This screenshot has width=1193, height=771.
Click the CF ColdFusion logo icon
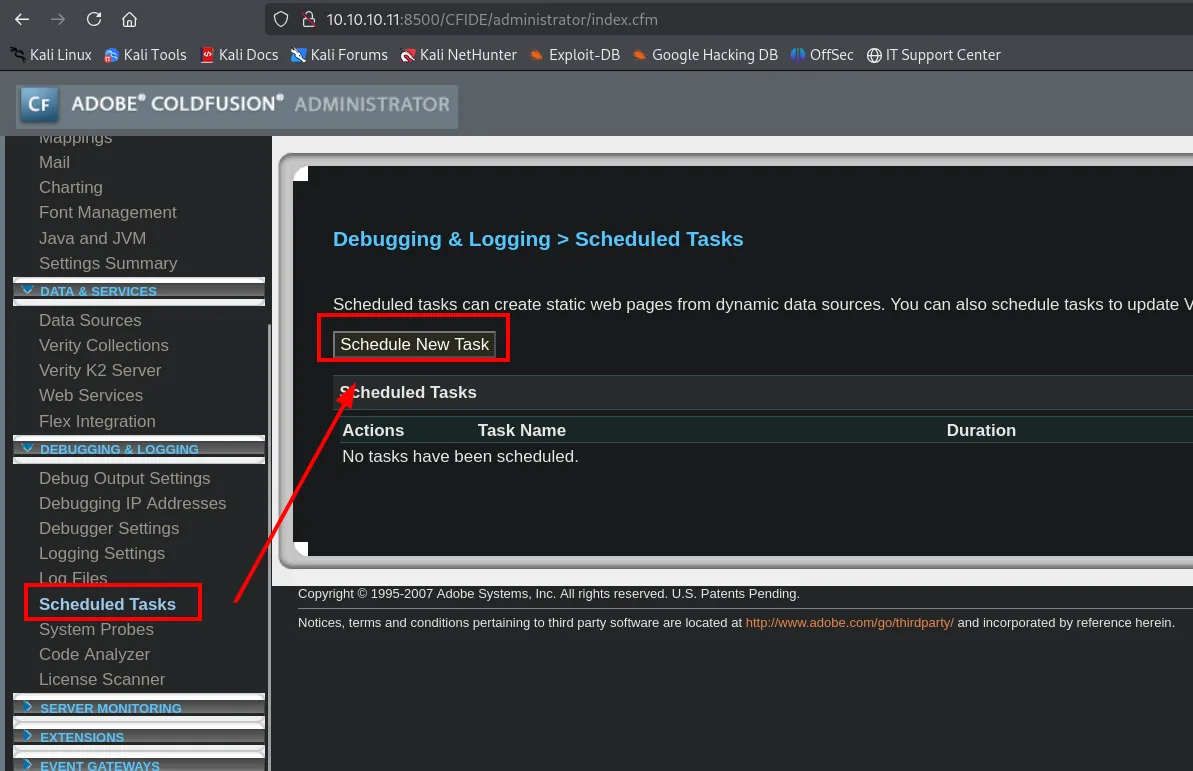click(39, 105)
